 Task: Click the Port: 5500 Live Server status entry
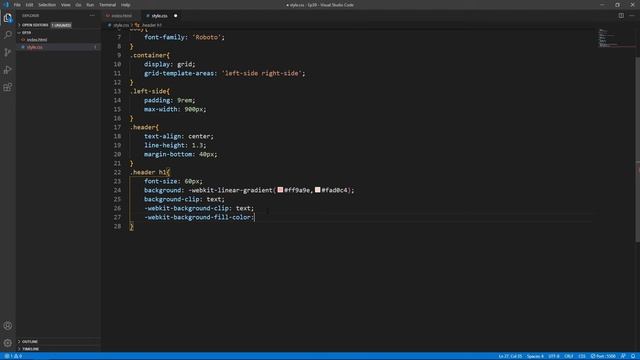tap(603, 356)
